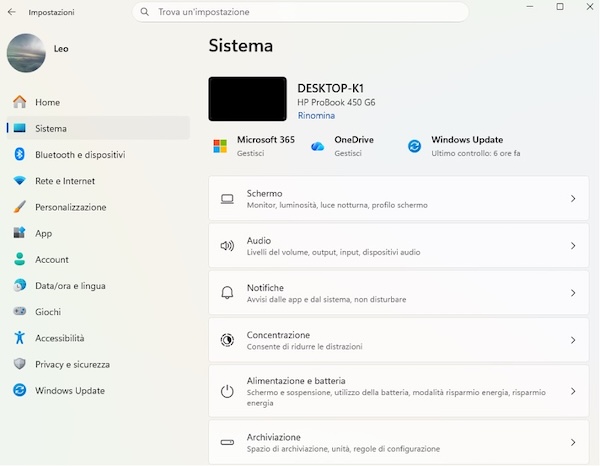The height and width of the screenshot is (466, 600).
Task: Click Monitor, luminosità, luce notturna description
Action: [x=337, y=205]
